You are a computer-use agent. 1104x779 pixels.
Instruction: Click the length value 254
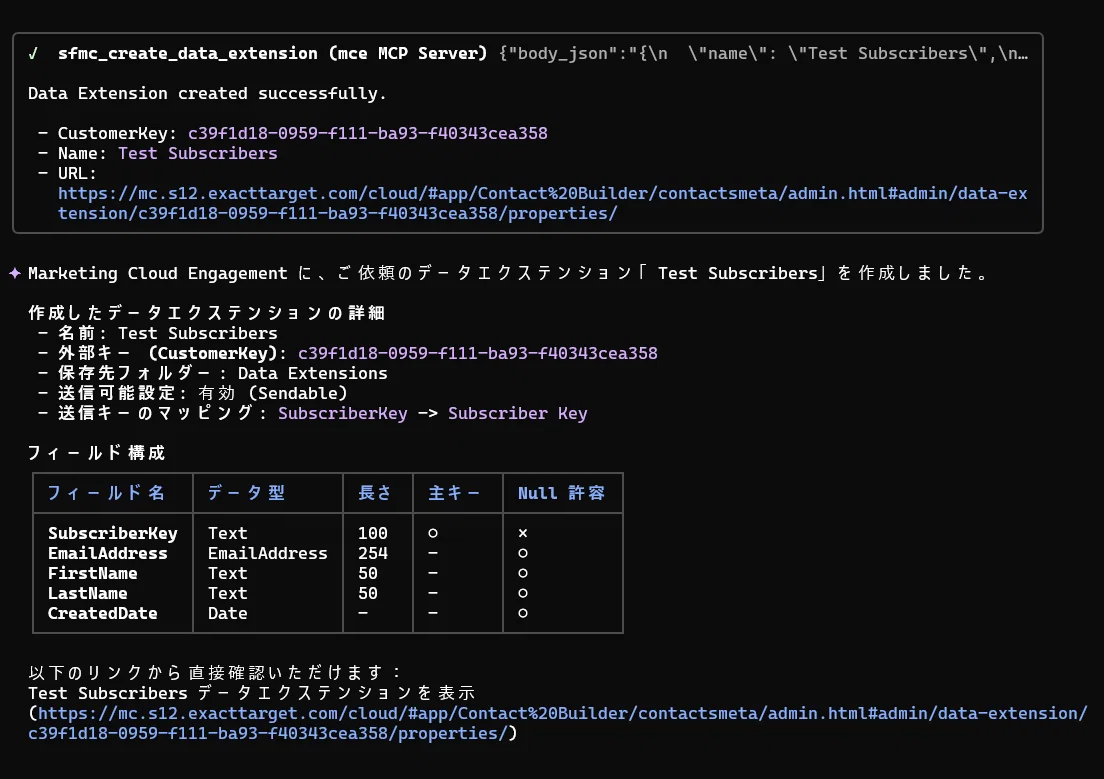click(x=372, y=554)
